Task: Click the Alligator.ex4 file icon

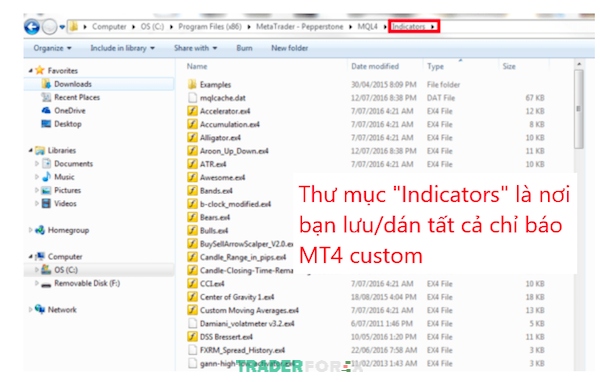Action: (x=192, y=137)
